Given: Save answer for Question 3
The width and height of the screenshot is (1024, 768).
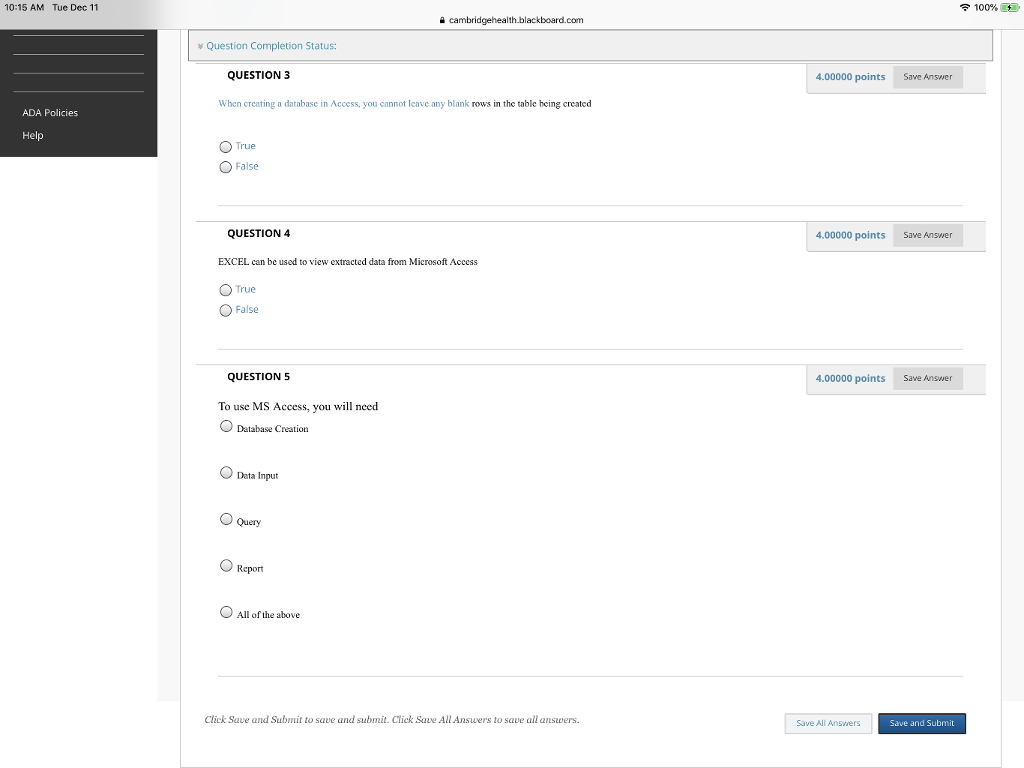Looking at the screenshot, I should (927, 77).
